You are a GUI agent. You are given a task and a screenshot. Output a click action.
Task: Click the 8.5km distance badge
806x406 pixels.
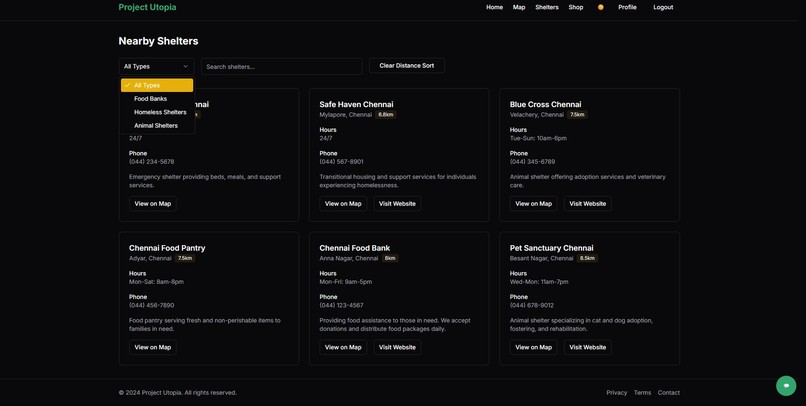click(587, 258)
